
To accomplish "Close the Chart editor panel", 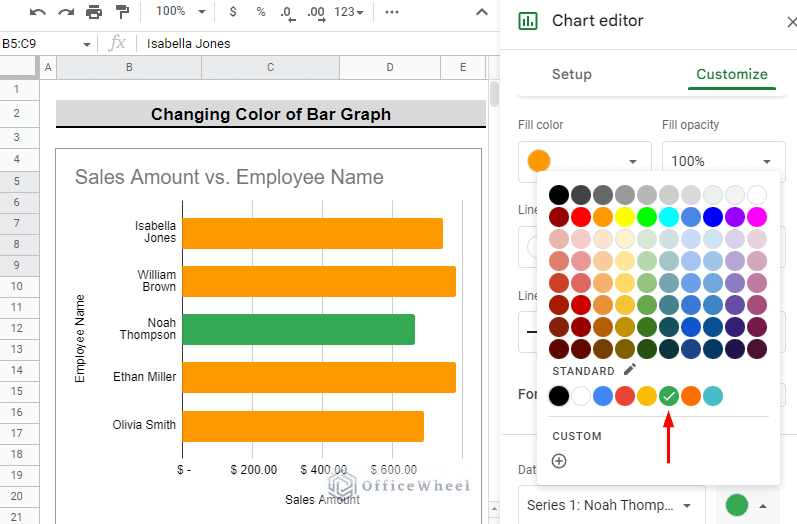I will pyautogui.click(x=791, y=22).
